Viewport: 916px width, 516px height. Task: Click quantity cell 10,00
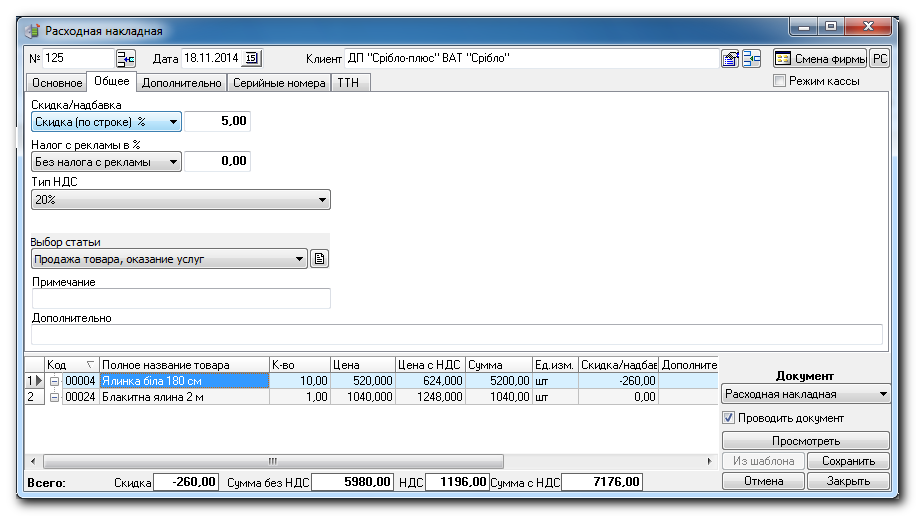click(x=300, y=381)
